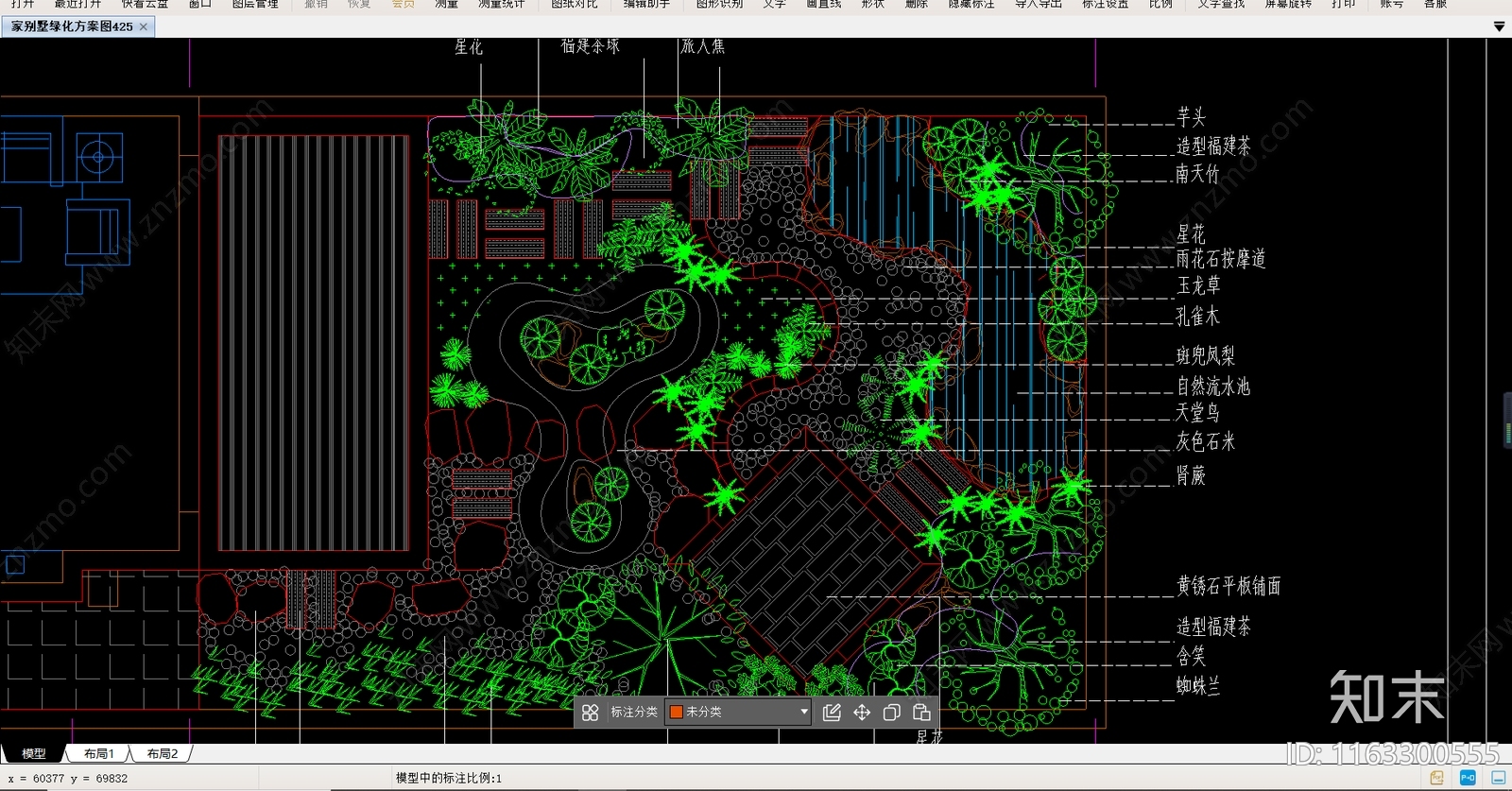Click the 测量统计 toolbar item
This screenshot has height=791, width=1512.
[x=502, y=5]
